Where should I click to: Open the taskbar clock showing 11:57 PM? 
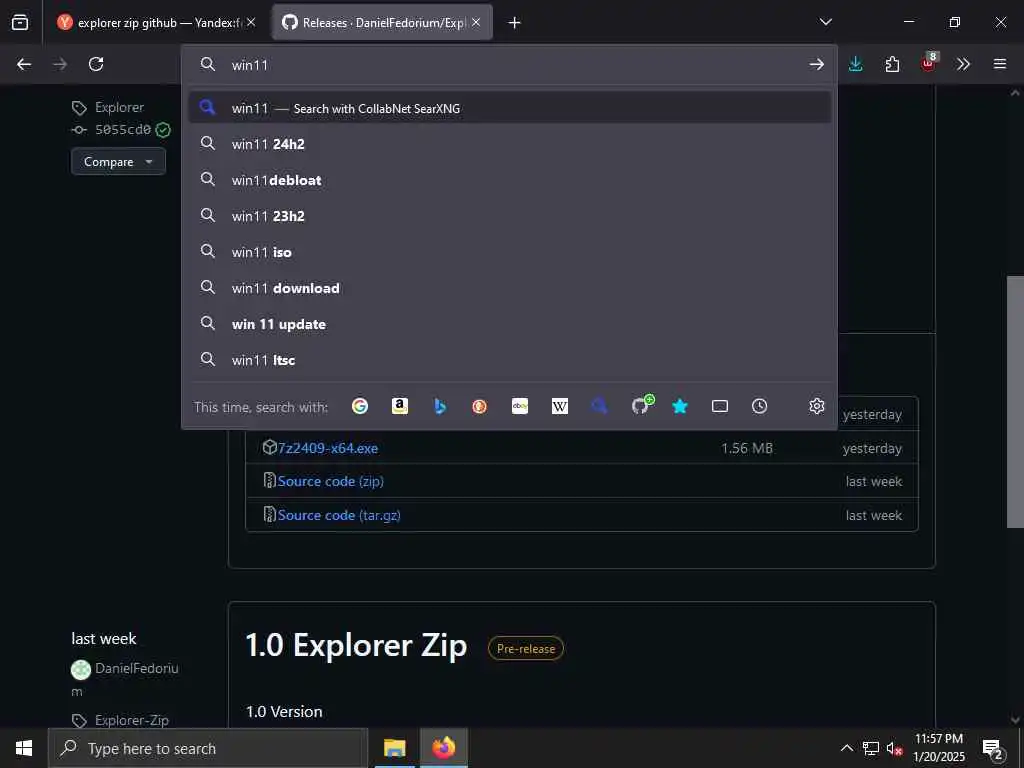point(938,748)
